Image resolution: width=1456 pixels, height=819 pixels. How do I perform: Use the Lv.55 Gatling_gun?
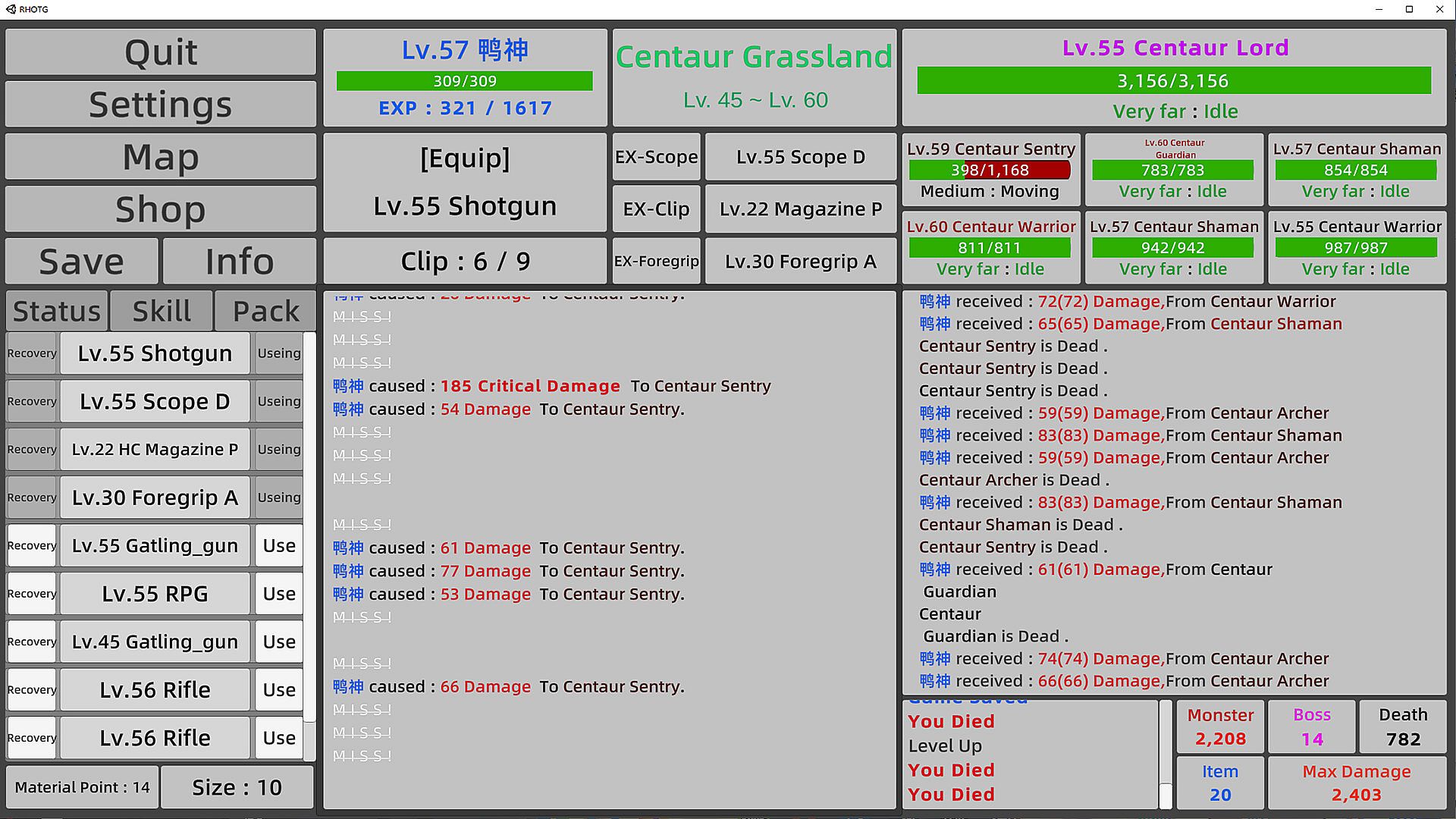278,546
